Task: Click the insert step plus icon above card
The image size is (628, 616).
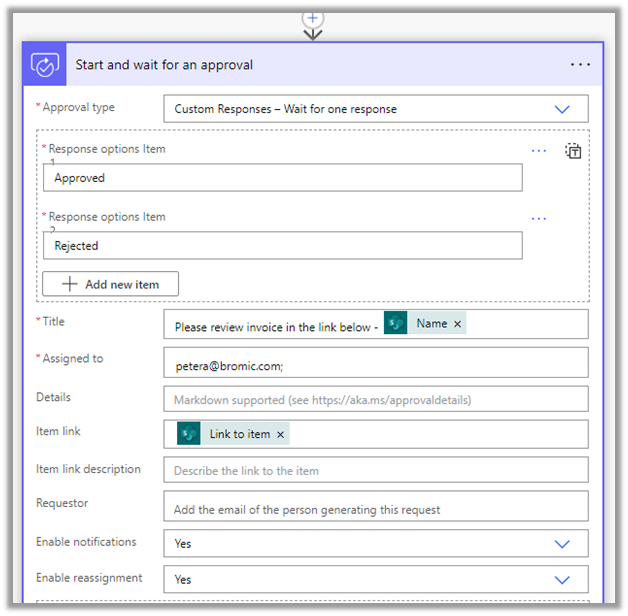Action: click(313, 18)
